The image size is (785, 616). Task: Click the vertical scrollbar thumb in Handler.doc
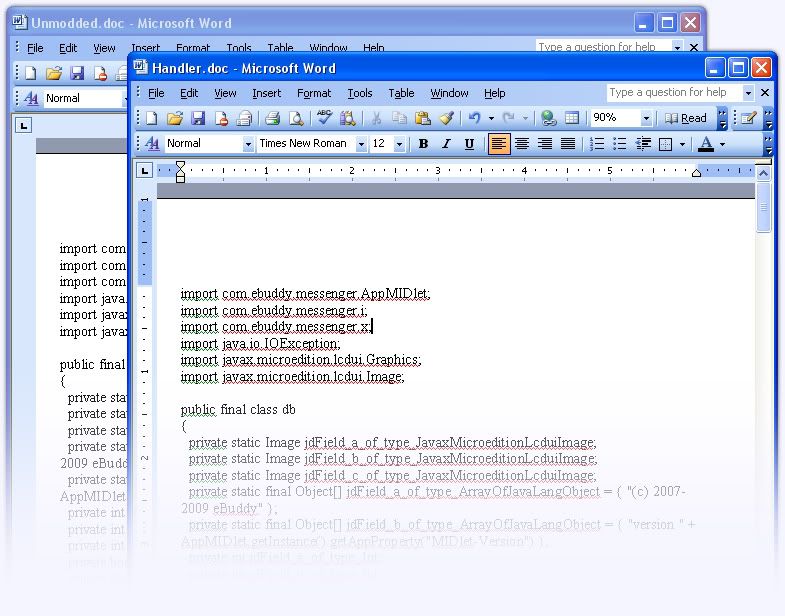tap(763, 207)
